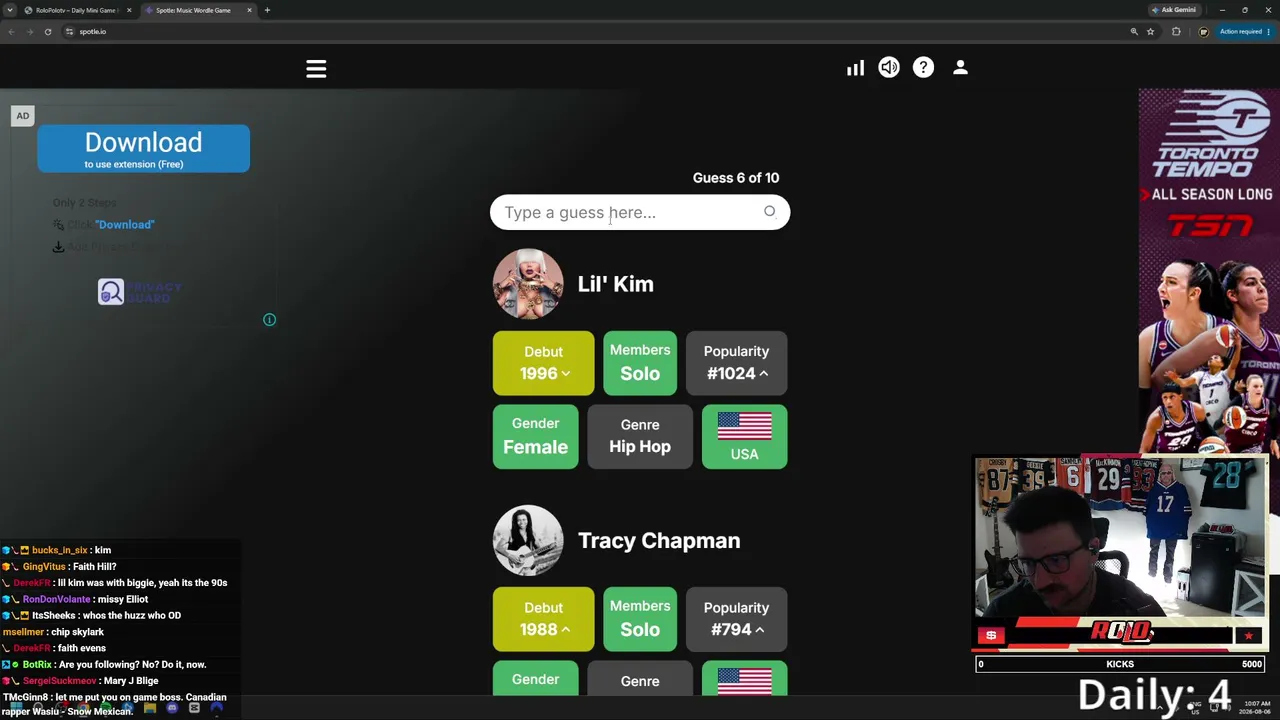Click the search magnifier in guess box

(769, 212)
